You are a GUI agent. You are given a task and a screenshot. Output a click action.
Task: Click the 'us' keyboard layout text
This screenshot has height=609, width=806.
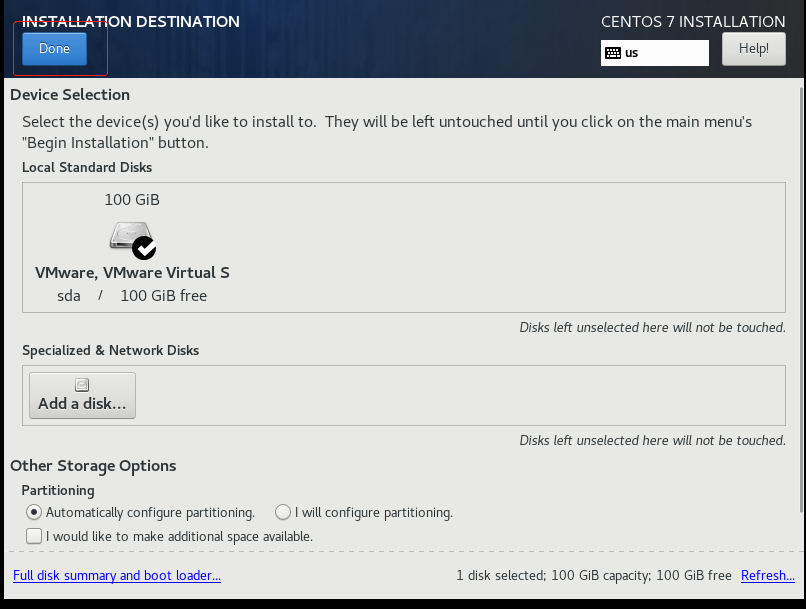632,53
